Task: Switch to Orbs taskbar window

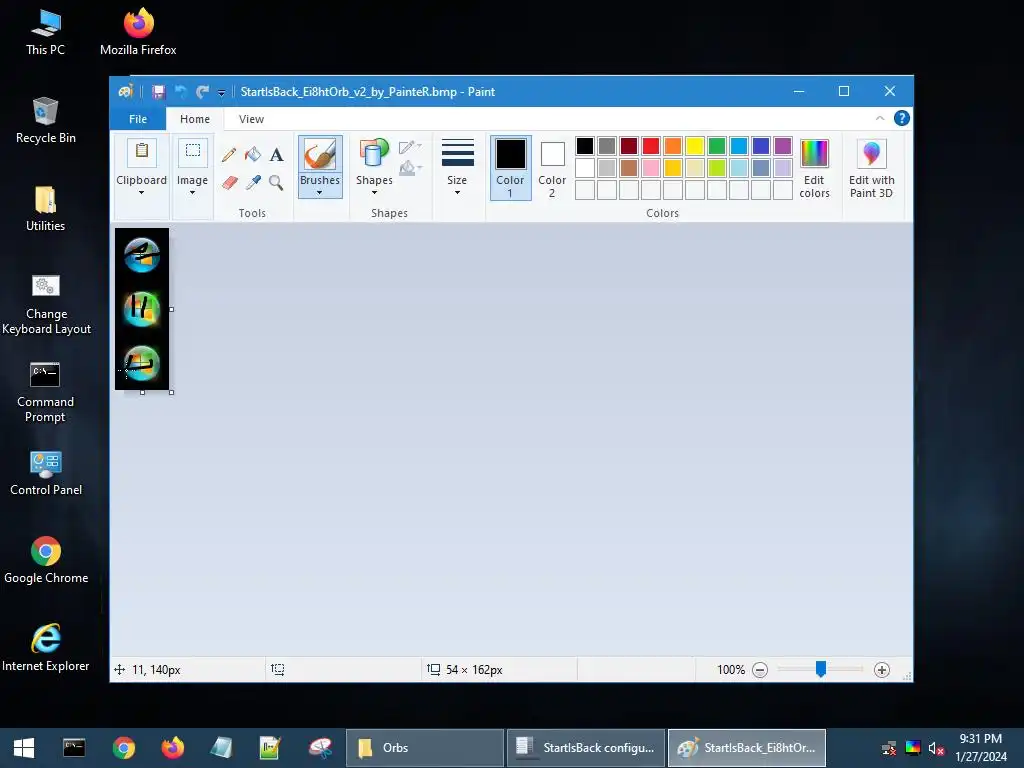Action: [424, 748]
